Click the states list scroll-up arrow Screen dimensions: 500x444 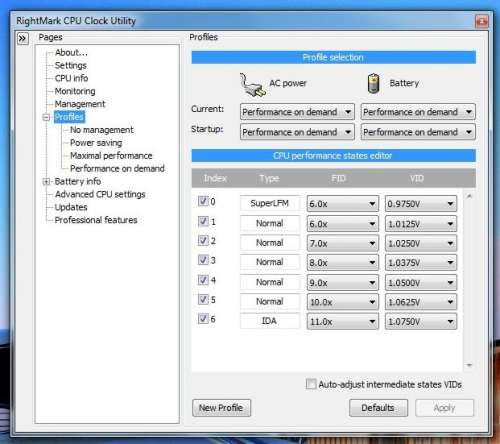(469, 196)
